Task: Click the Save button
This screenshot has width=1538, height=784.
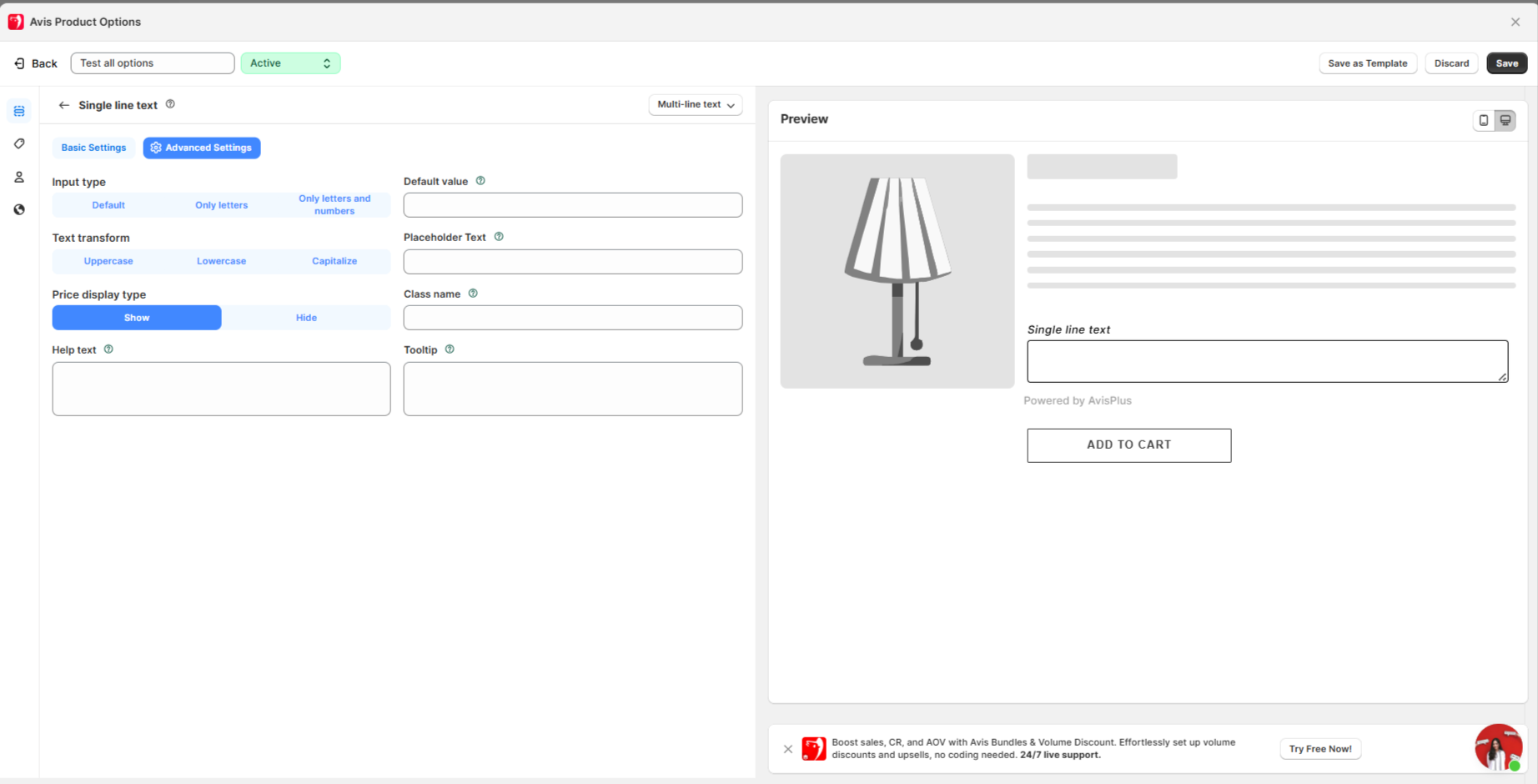Action: click(1506, 63)
